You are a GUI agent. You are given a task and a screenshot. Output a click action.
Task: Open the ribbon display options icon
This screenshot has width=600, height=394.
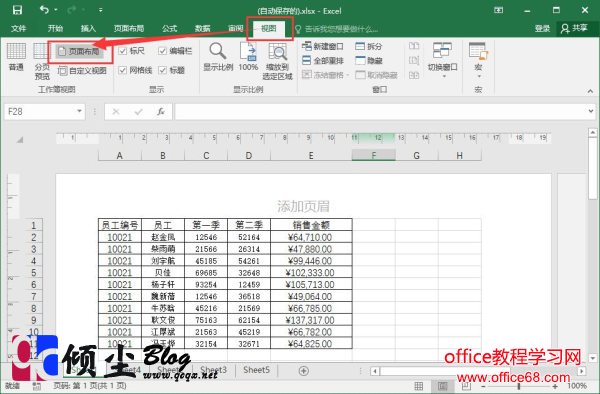pos(499,10)
